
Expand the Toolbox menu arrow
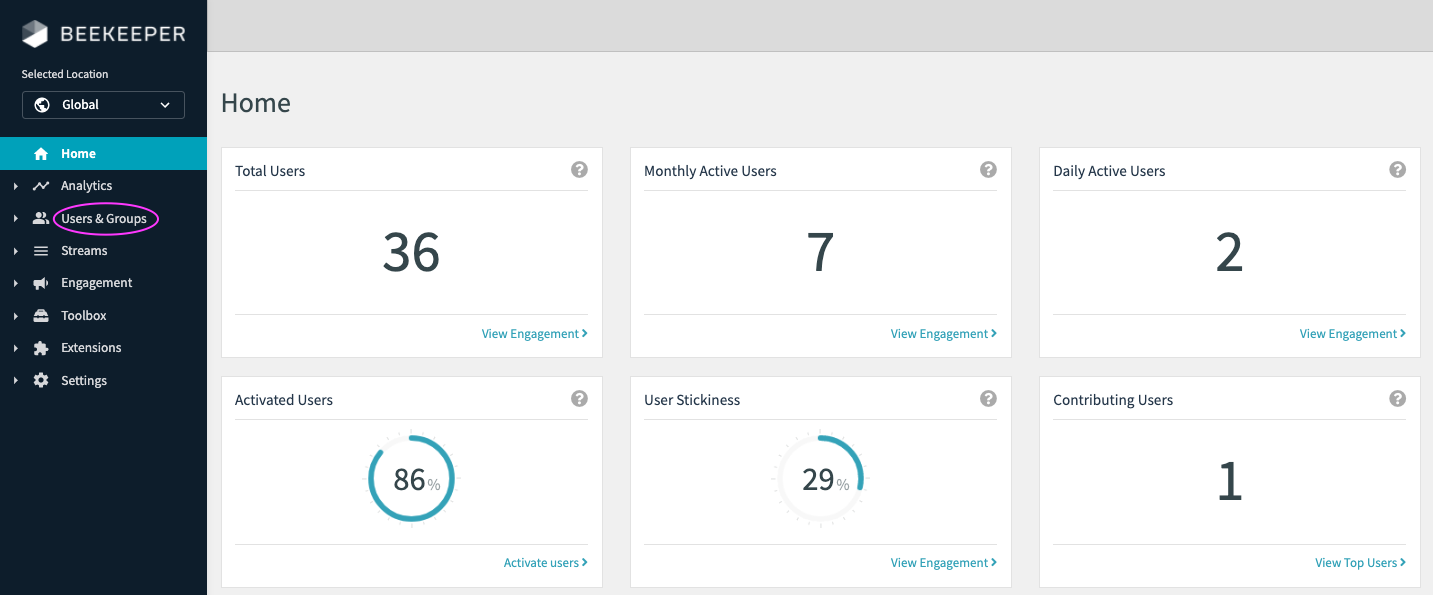(16, 316)
